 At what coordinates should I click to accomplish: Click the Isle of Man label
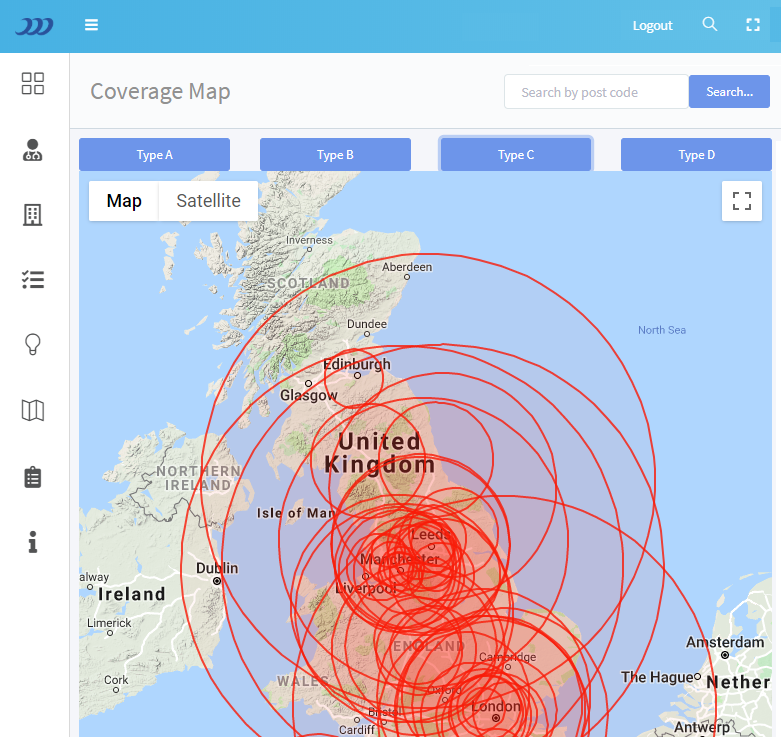(296, 513)
